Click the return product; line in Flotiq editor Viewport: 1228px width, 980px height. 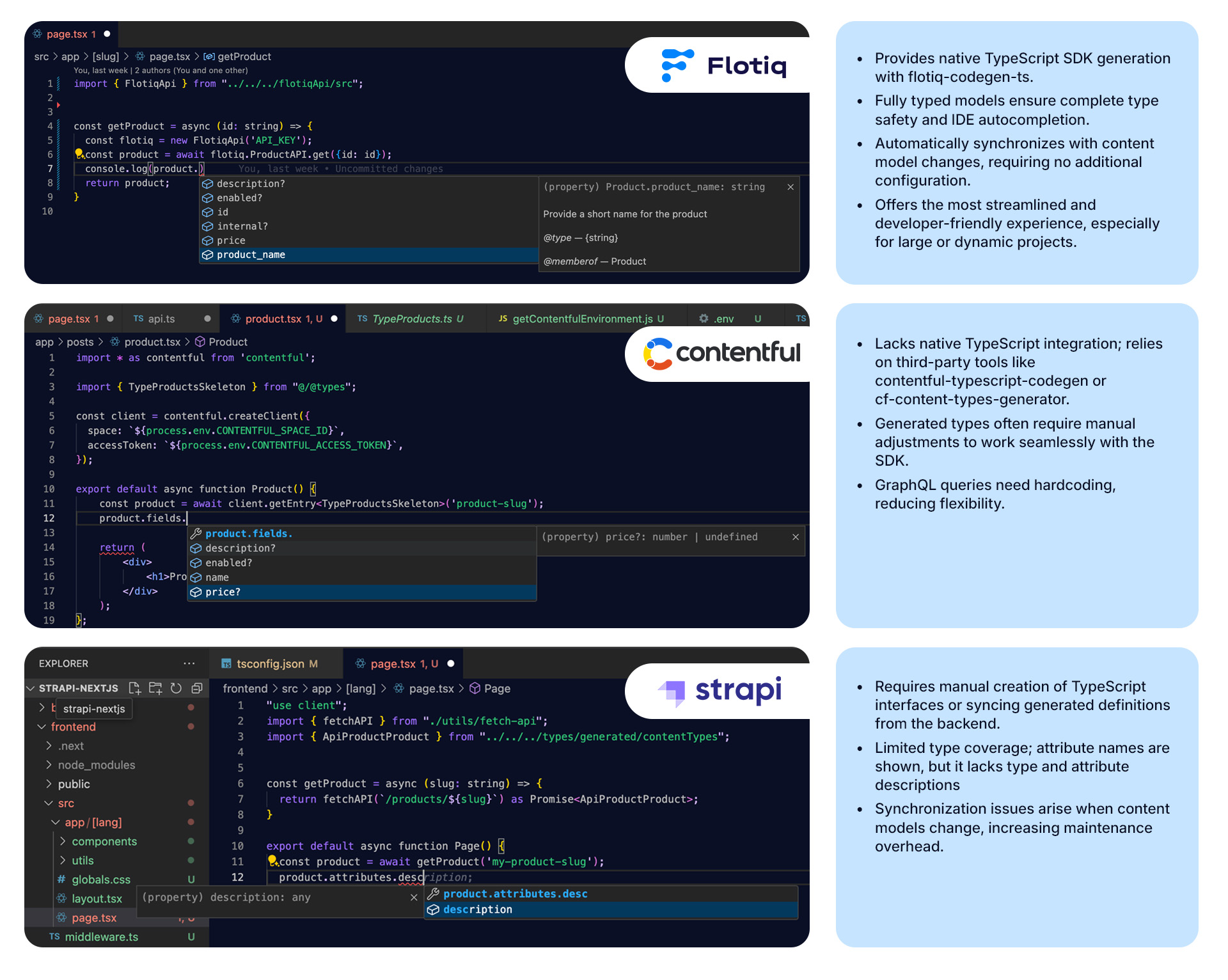(127, 183)
